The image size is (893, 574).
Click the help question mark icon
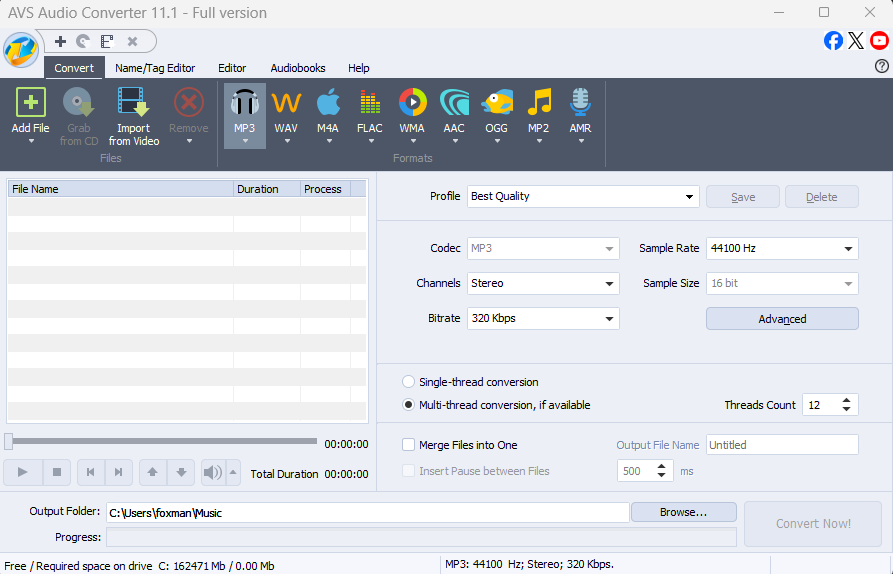pos(882,67)
